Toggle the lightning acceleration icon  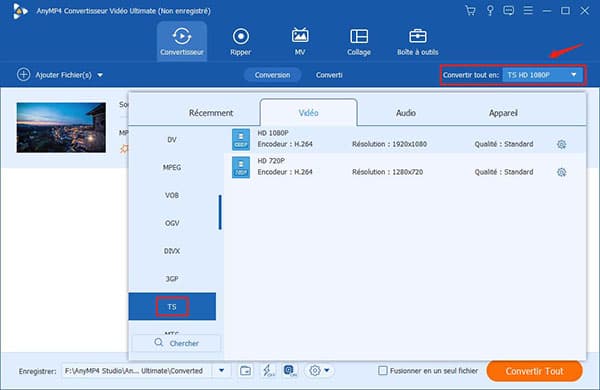point(268,370)
